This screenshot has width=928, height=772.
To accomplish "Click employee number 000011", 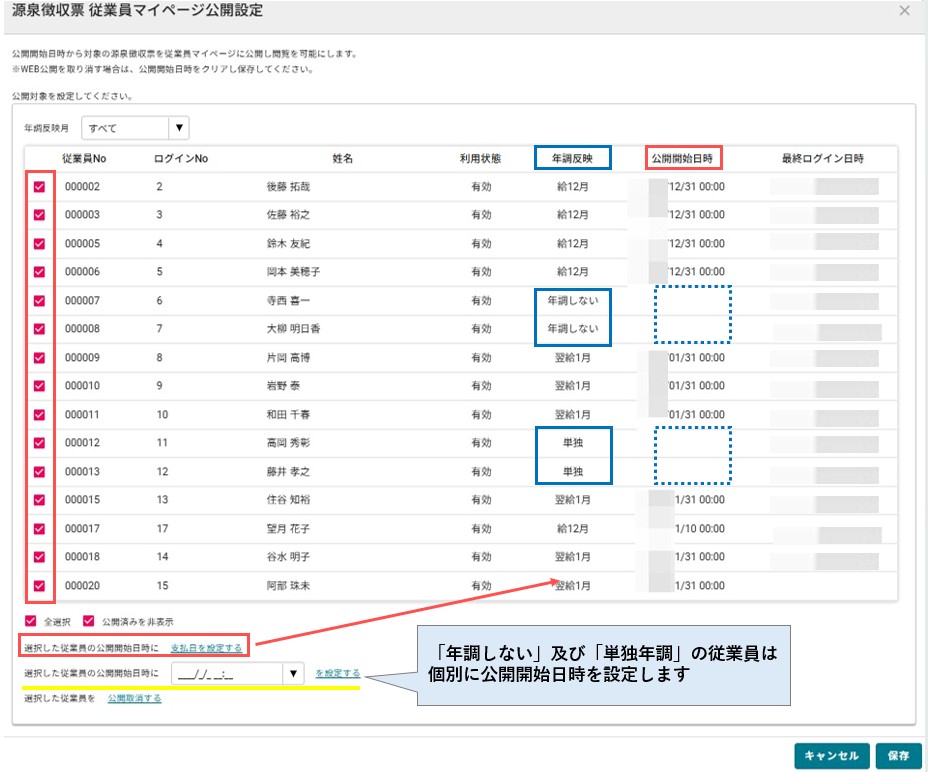I will point(82,414).
